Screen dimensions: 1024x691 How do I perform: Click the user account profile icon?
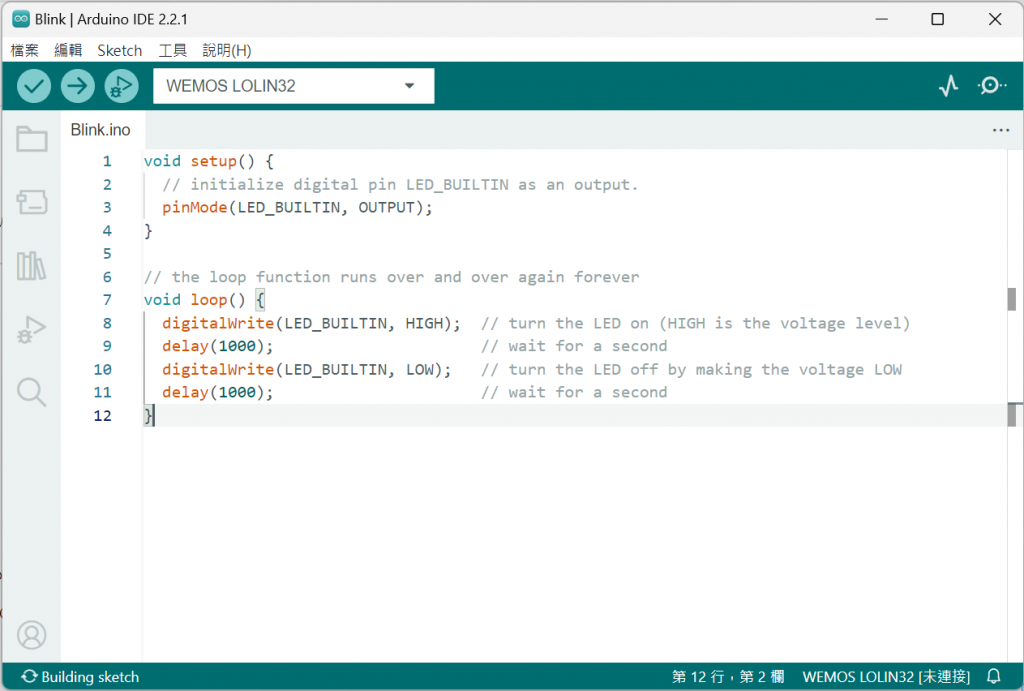(x=31, y=635)
